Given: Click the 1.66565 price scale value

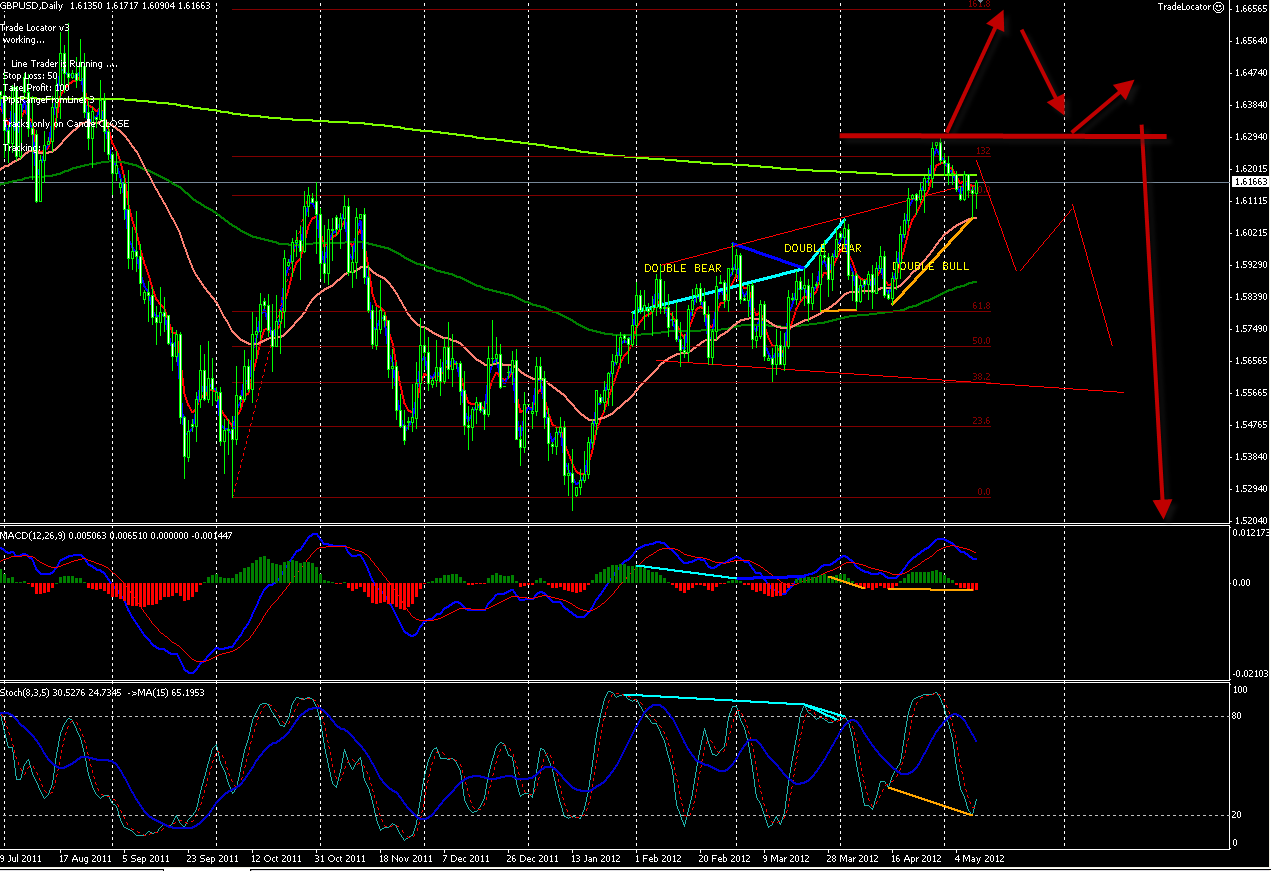Looking at the screenshot, I should [1252, 9].
